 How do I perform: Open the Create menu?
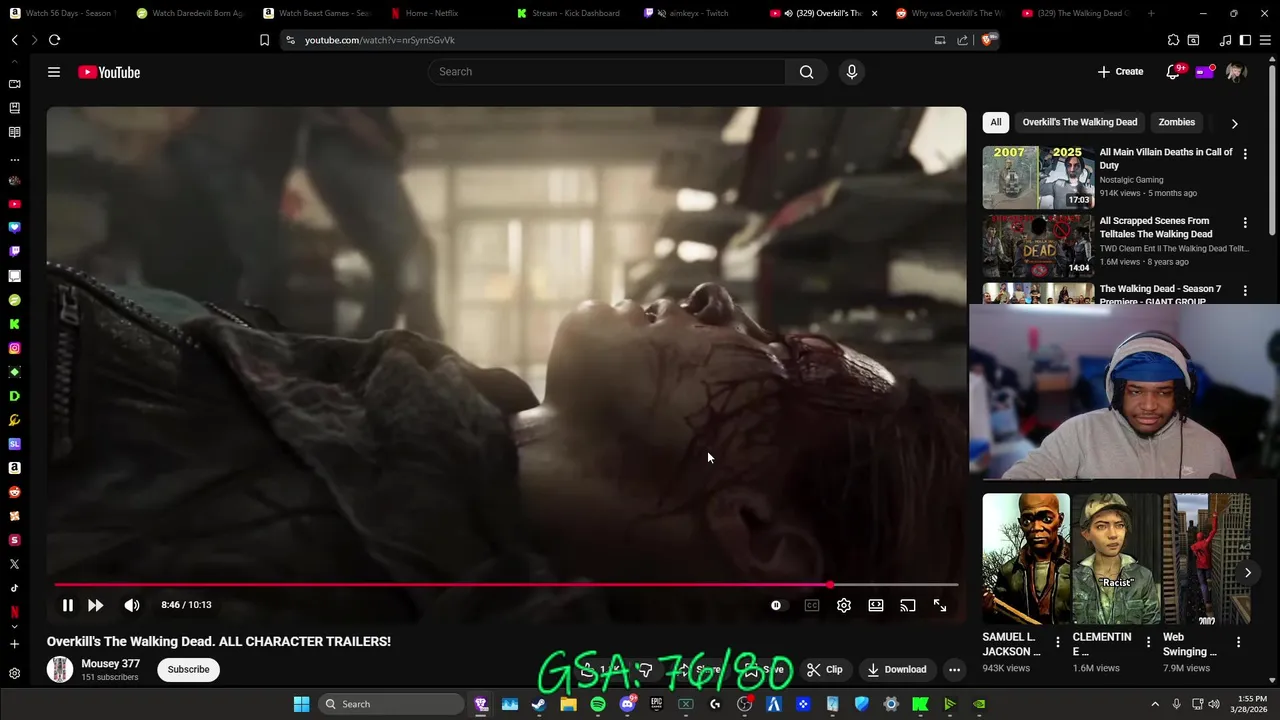(x=1120, y=72)
